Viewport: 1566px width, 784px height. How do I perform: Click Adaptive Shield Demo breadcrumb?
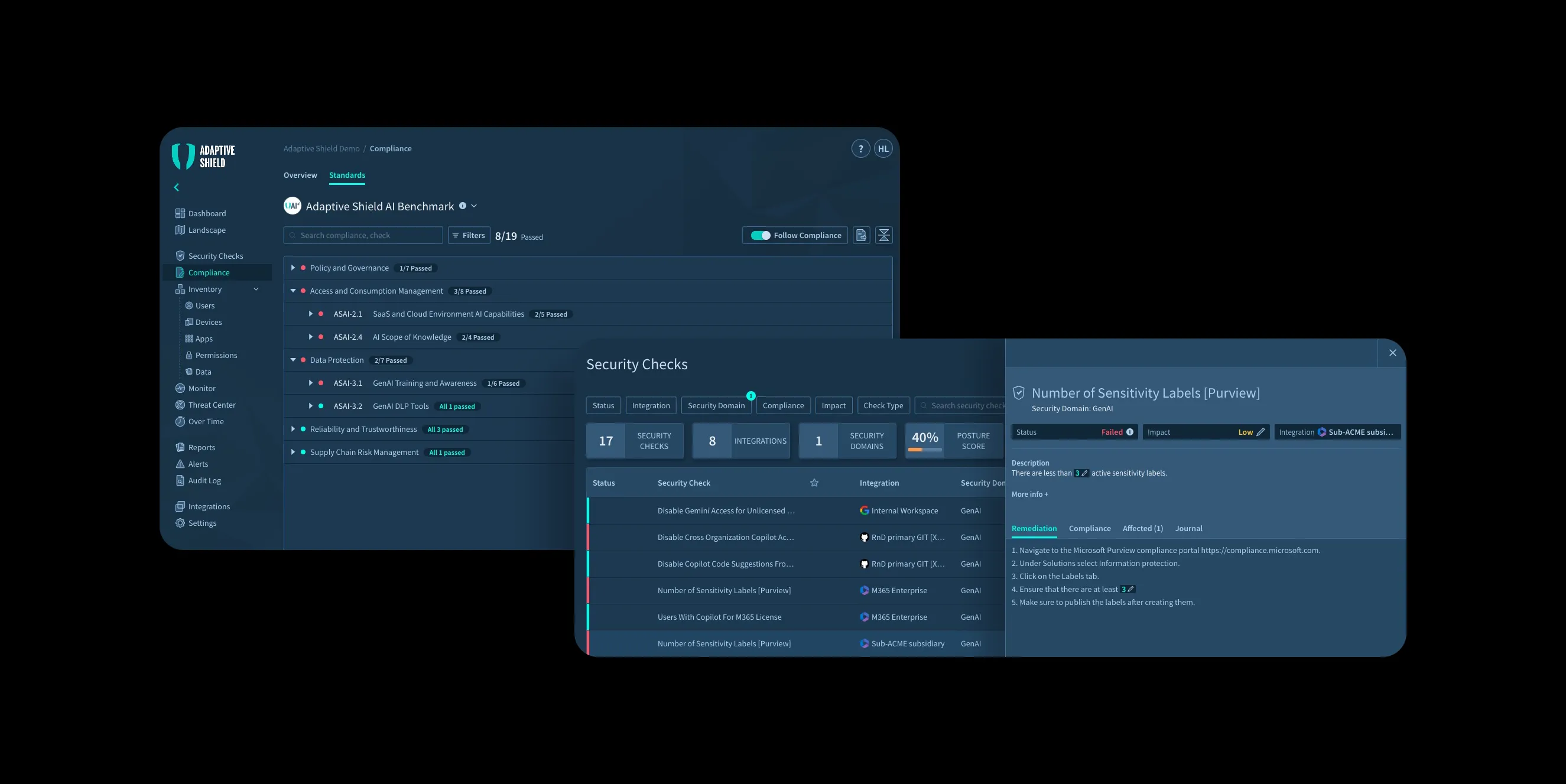tap(321, 148)
